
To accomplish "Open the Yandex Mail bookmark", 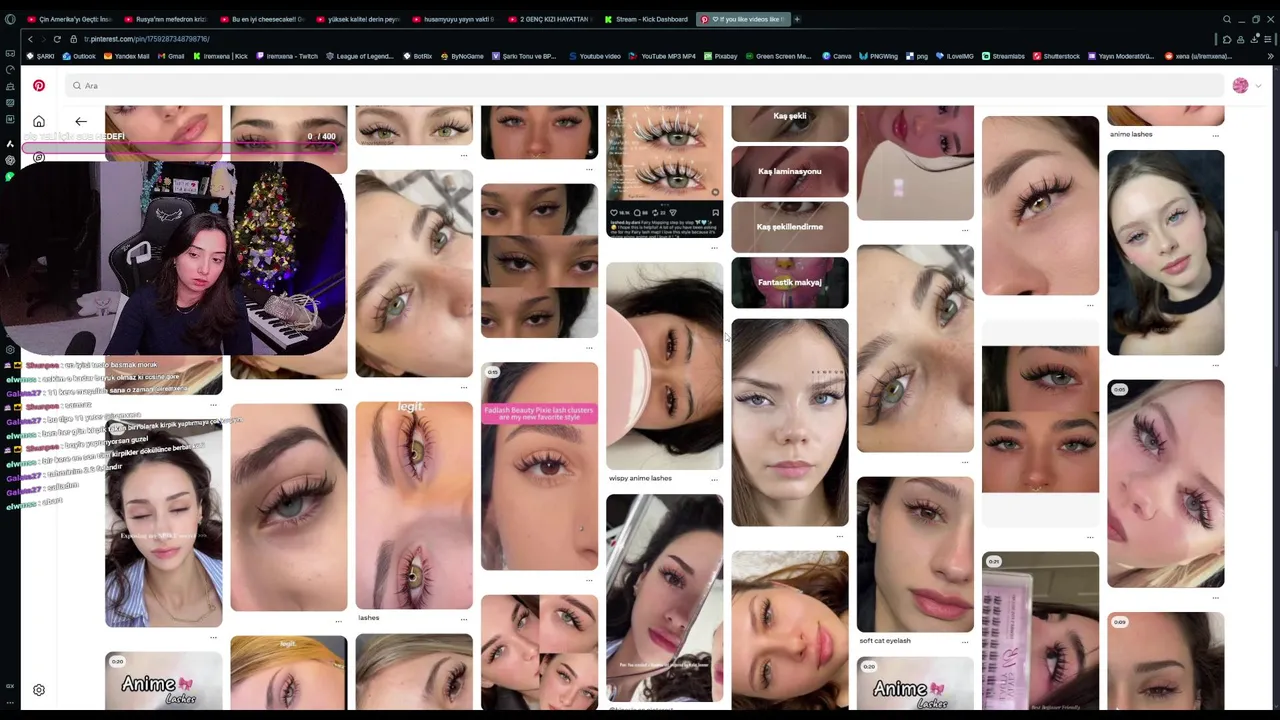I will click(x=126, y=56).
